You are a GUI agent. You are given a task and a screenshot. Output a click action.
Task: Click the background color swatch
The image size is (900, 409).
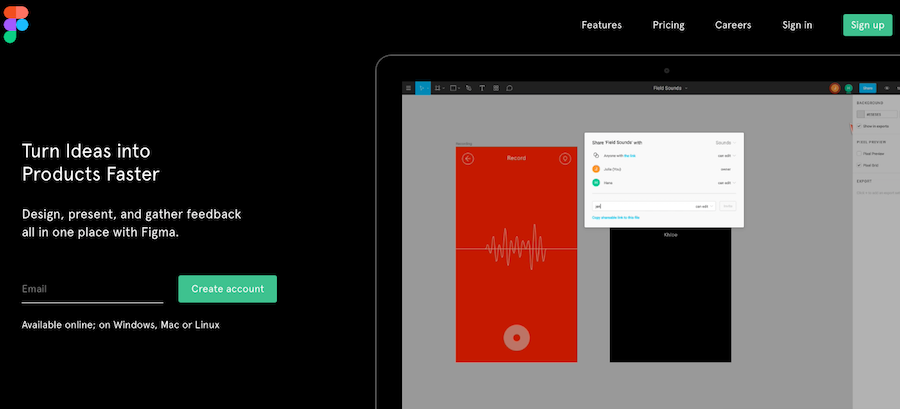click(x=860, y=114)
